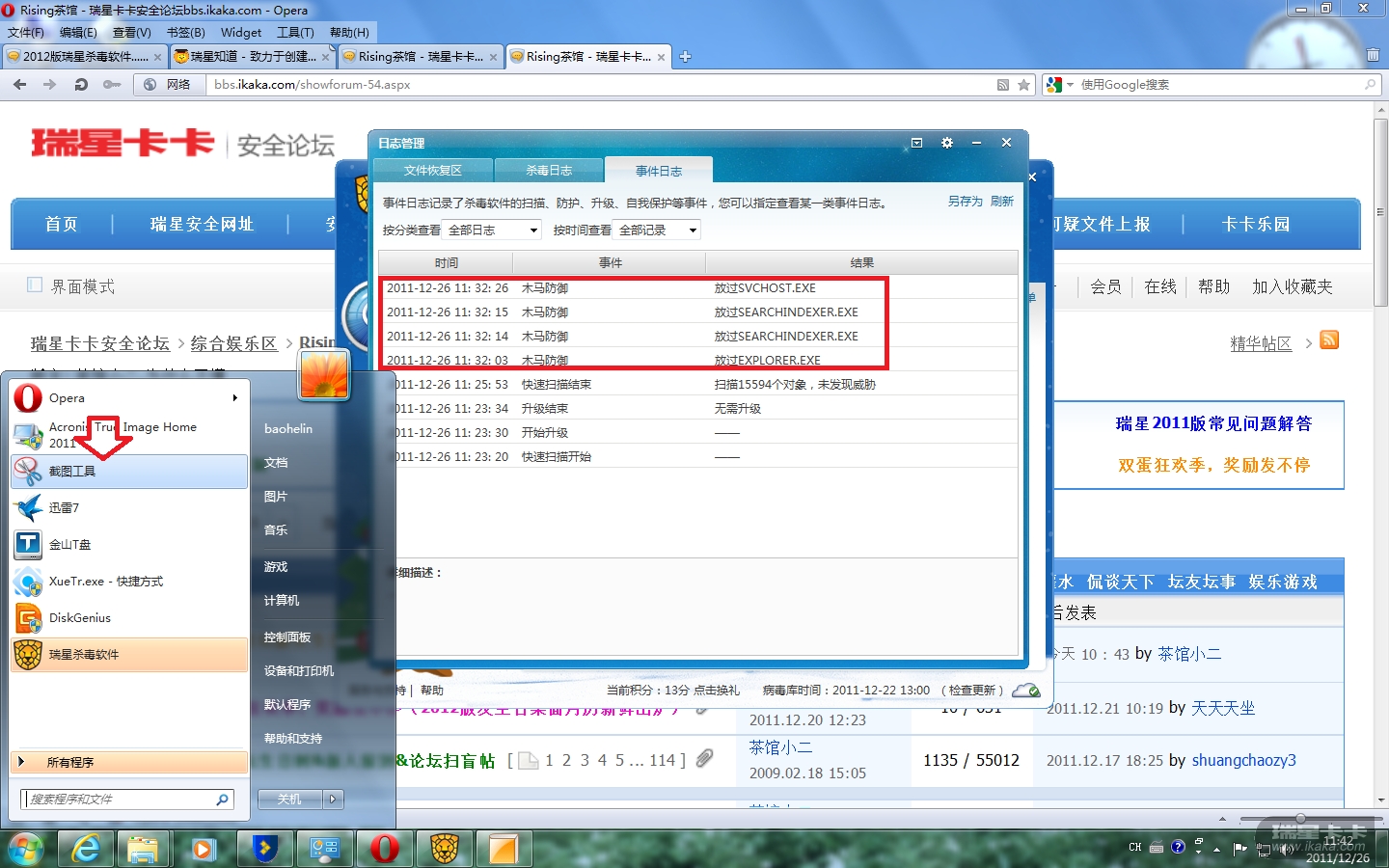Viewport: 1389px width, 868px height.
Task: Open the dropdown menu button in 日志管理 titlebar
Action: click(x=917, y=143)
